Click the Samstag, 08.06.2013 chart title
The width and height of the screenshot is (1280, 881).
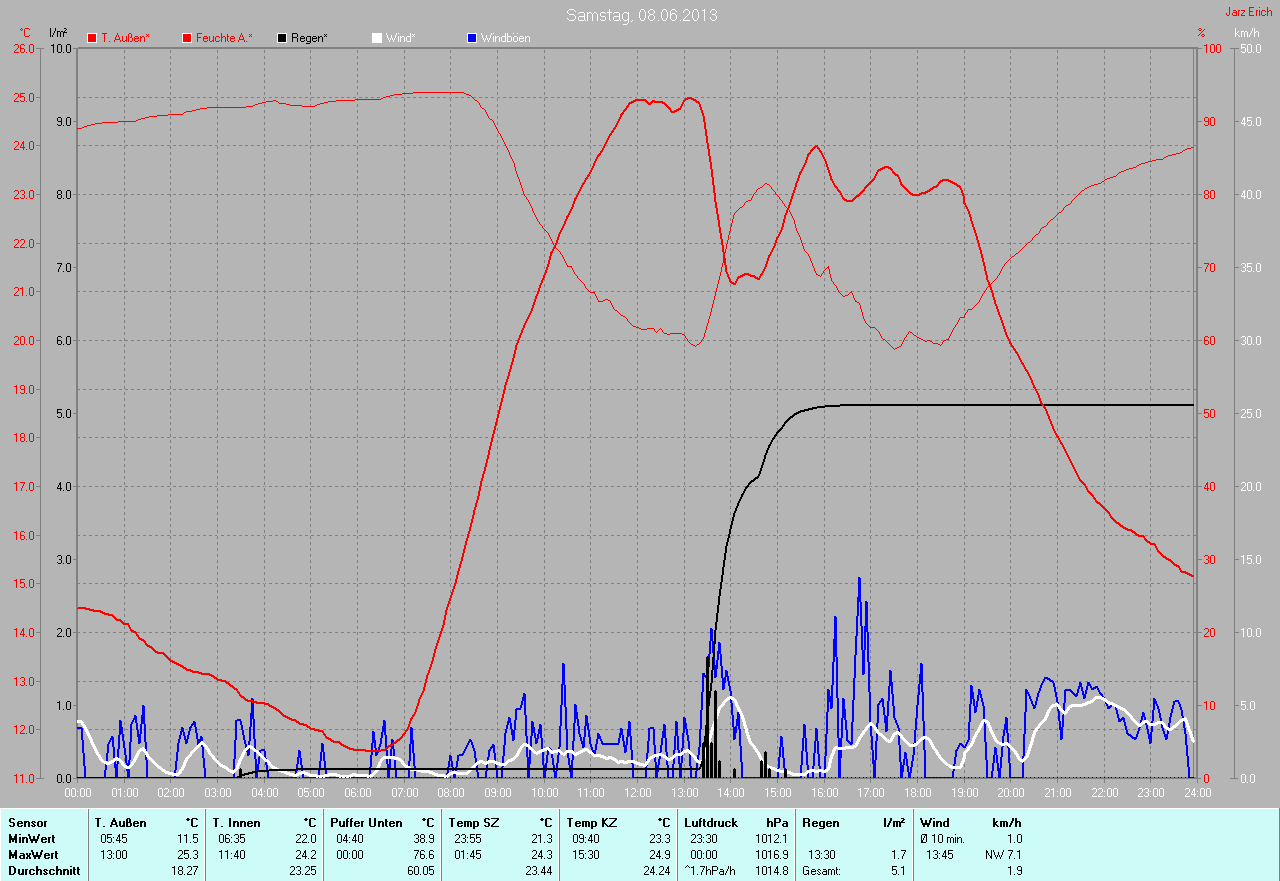click(641, 15)
